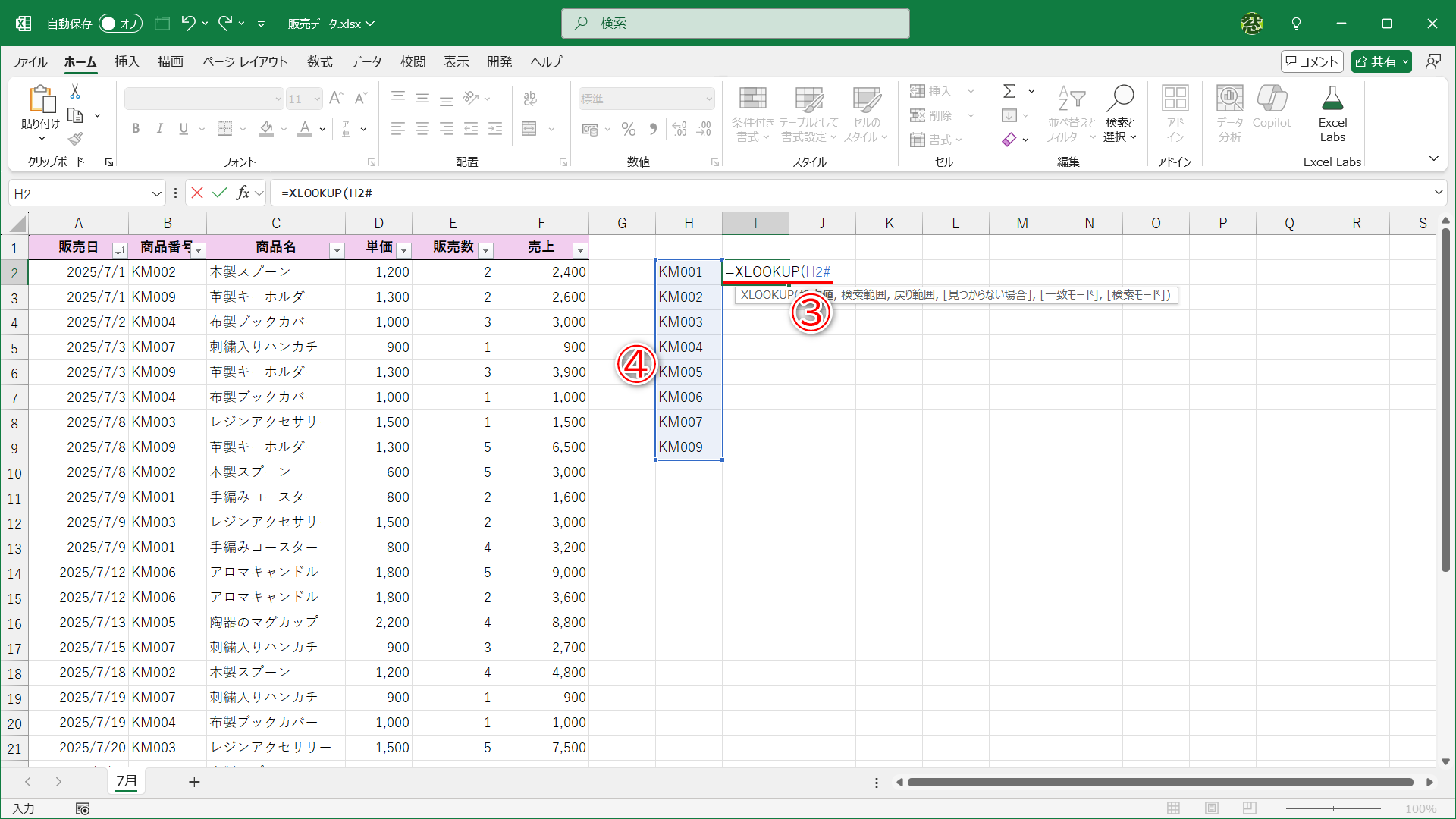Switch to the 数式 ribbon tab
Viewport: 1456px width, 819px height.
click(x=319, y=62)
